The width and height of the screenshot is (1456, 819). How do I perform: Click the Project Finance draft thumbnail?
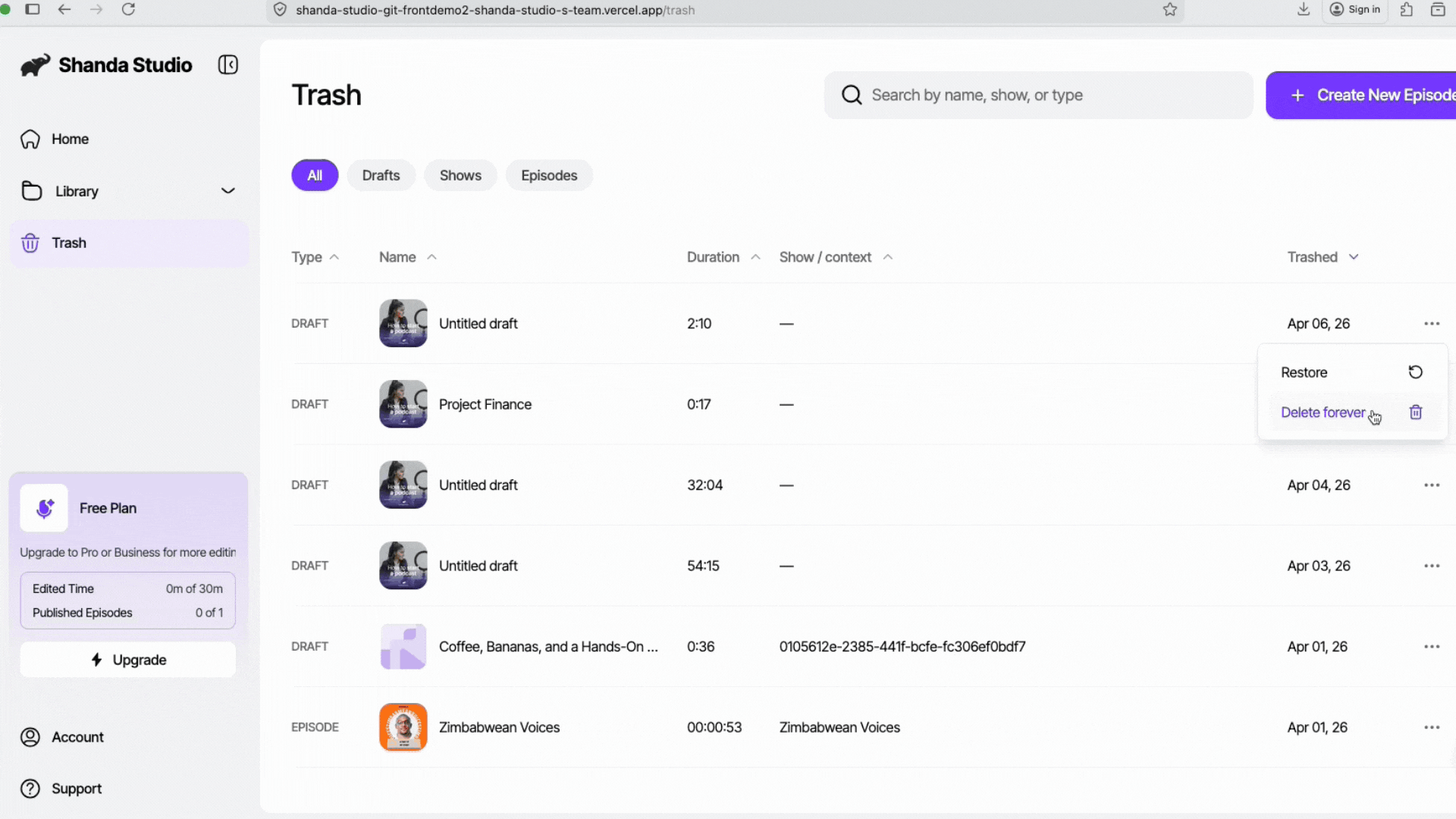click(403, 404)
